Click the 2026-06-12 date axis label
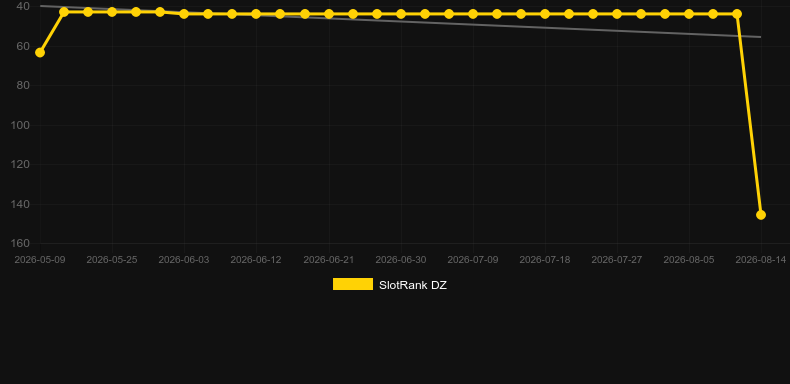Screen dimensions: 790x384 click(x=256, y=260)
